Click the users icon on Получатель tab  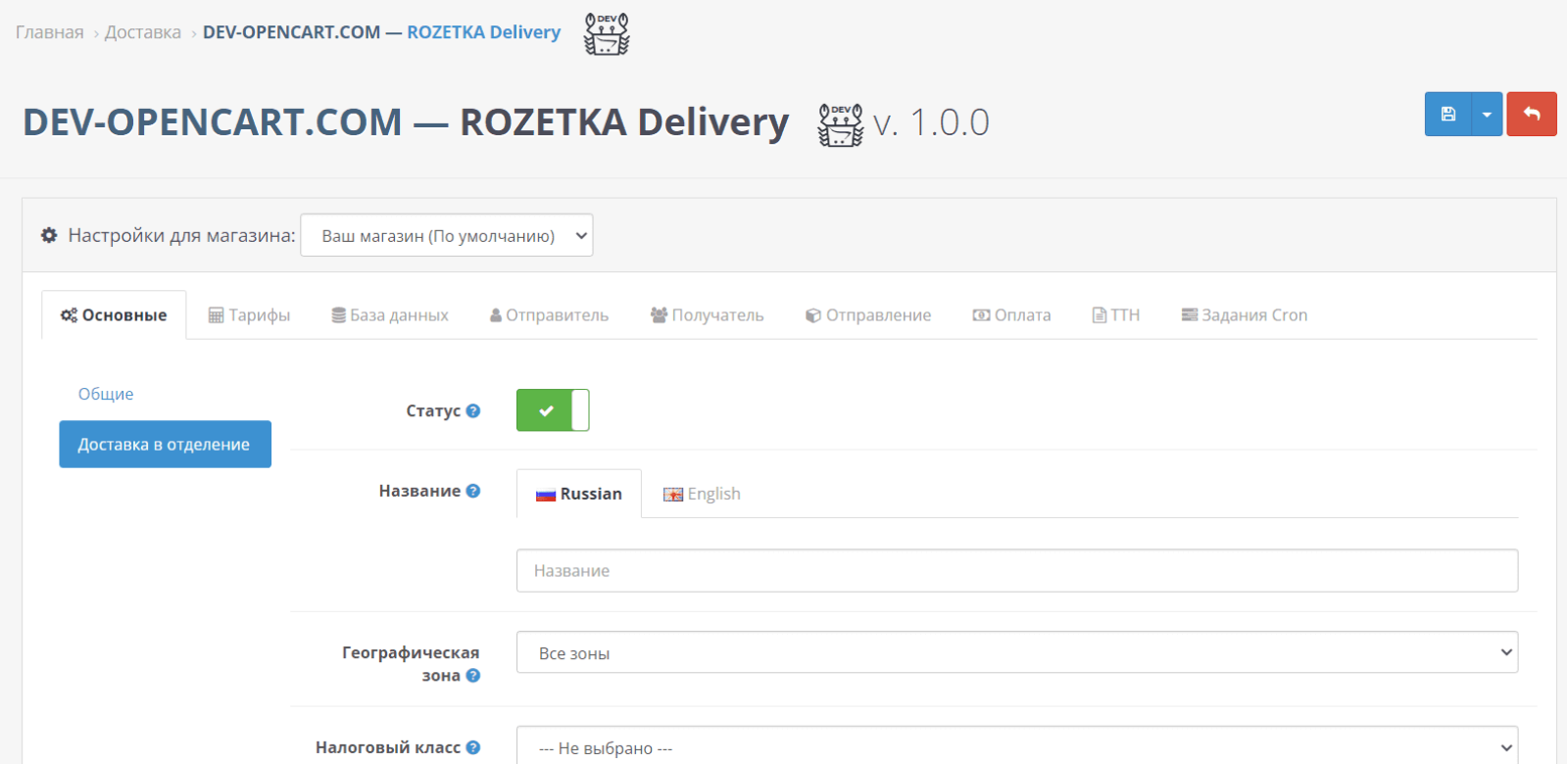pos(660,315)
